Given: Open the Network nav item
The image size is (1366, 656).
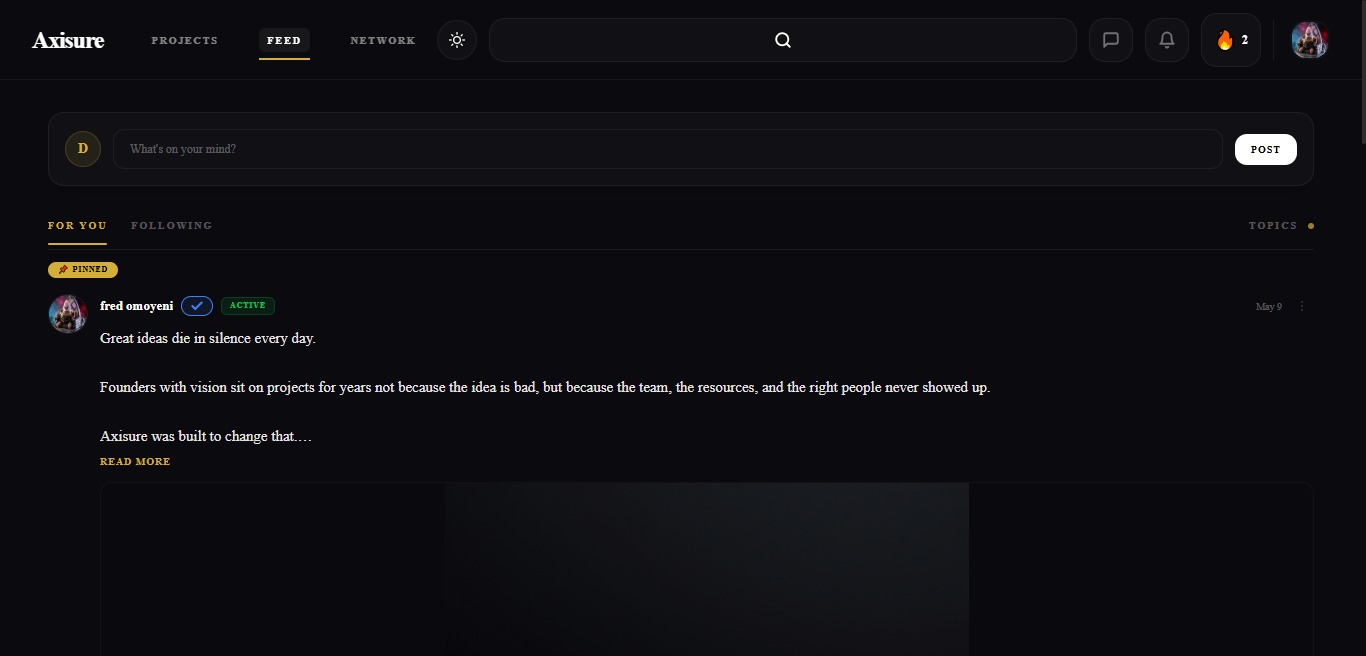Looking at the screenshot, I should coord(383,40).
